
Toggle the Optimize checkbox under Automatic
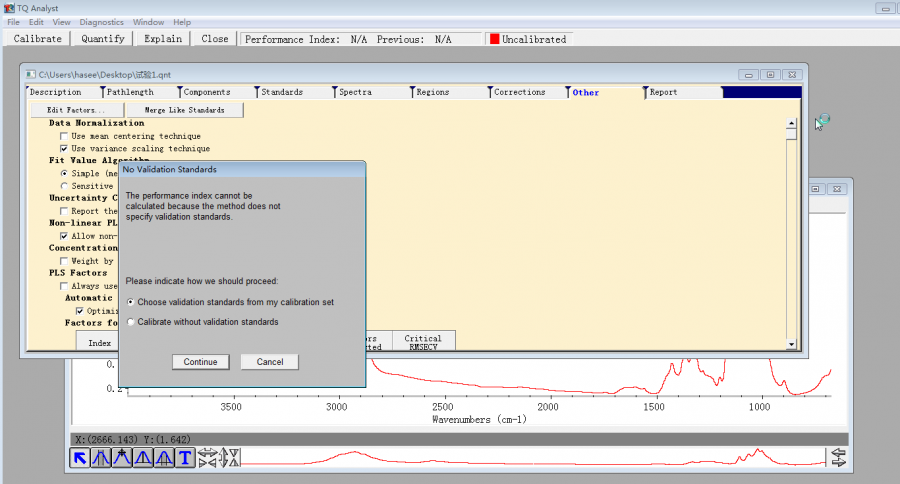[x=80, y=311]
